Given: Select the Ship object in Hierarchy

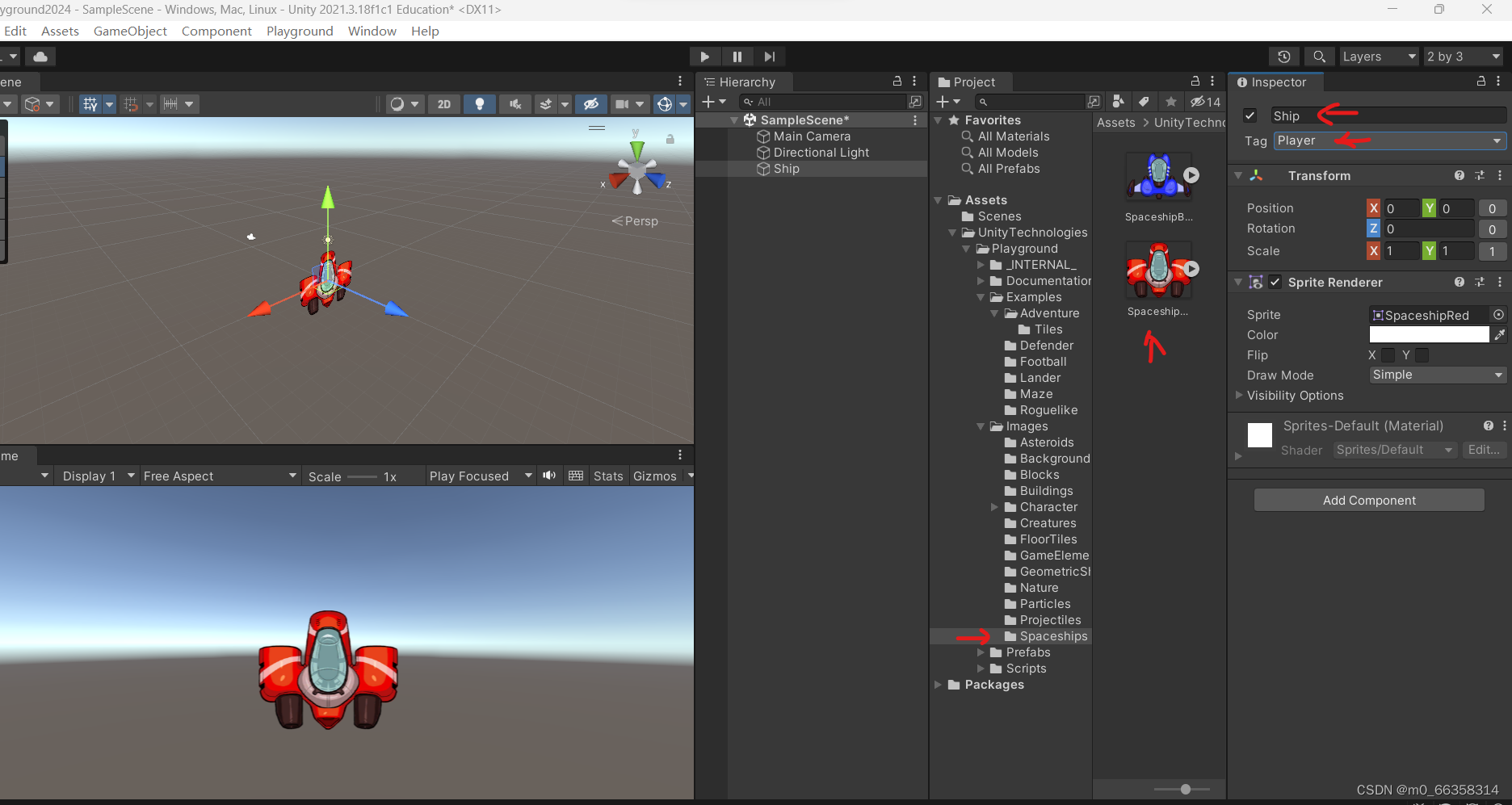Looking at the screenshot, I should coord(786,169).
